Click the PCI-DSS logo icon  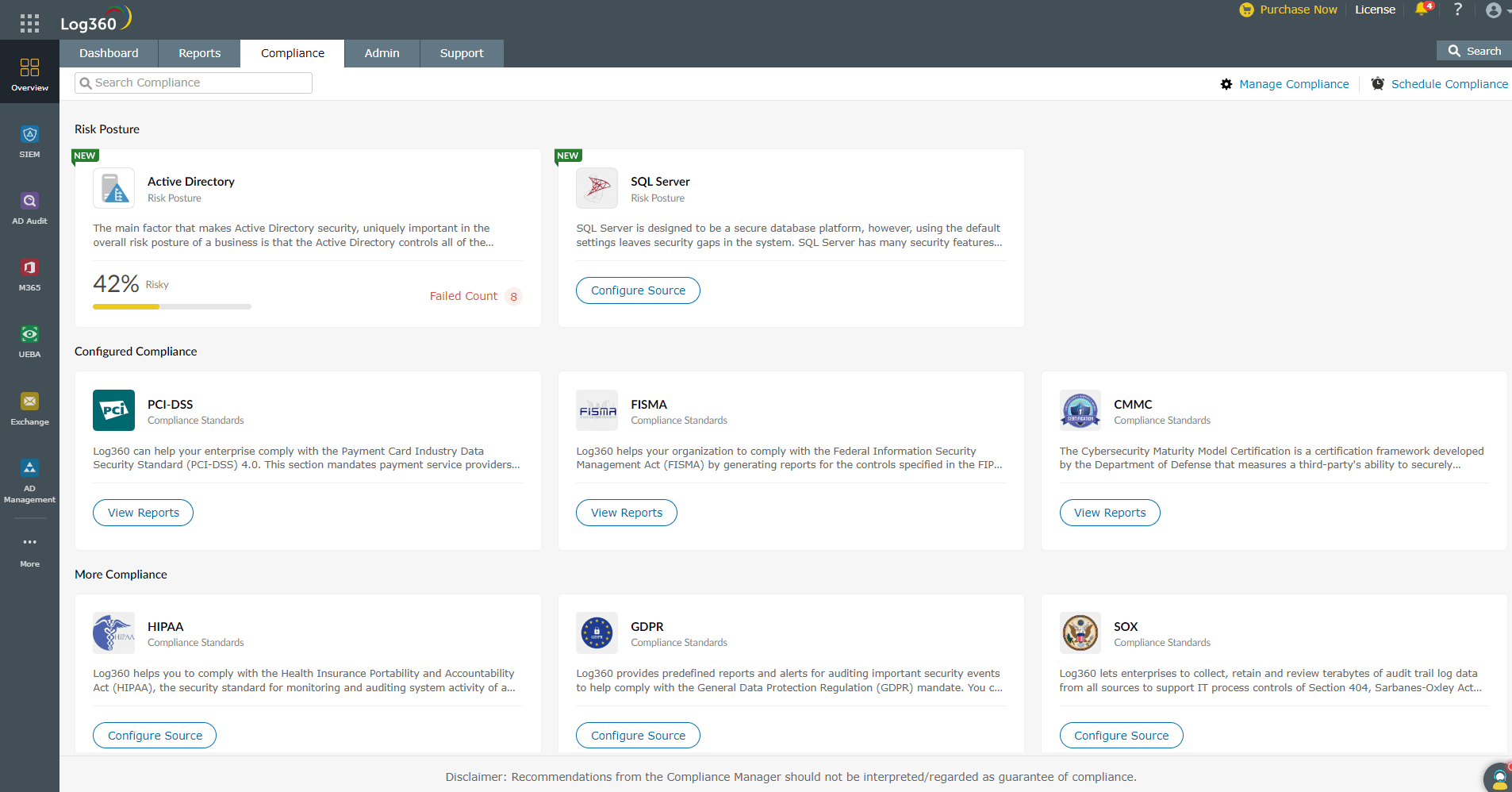[x=113, y=410]
